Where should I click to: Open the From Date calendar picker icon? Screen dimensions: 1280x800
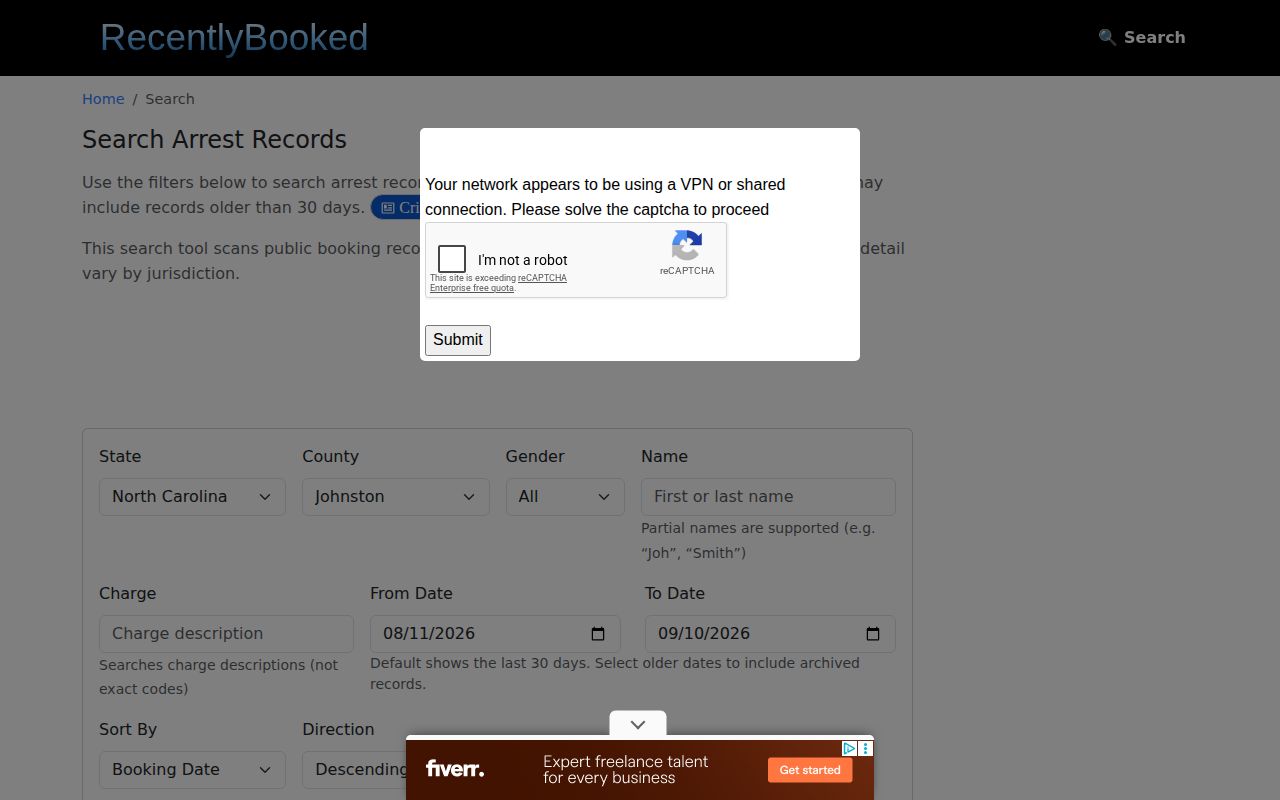point(598,634)
